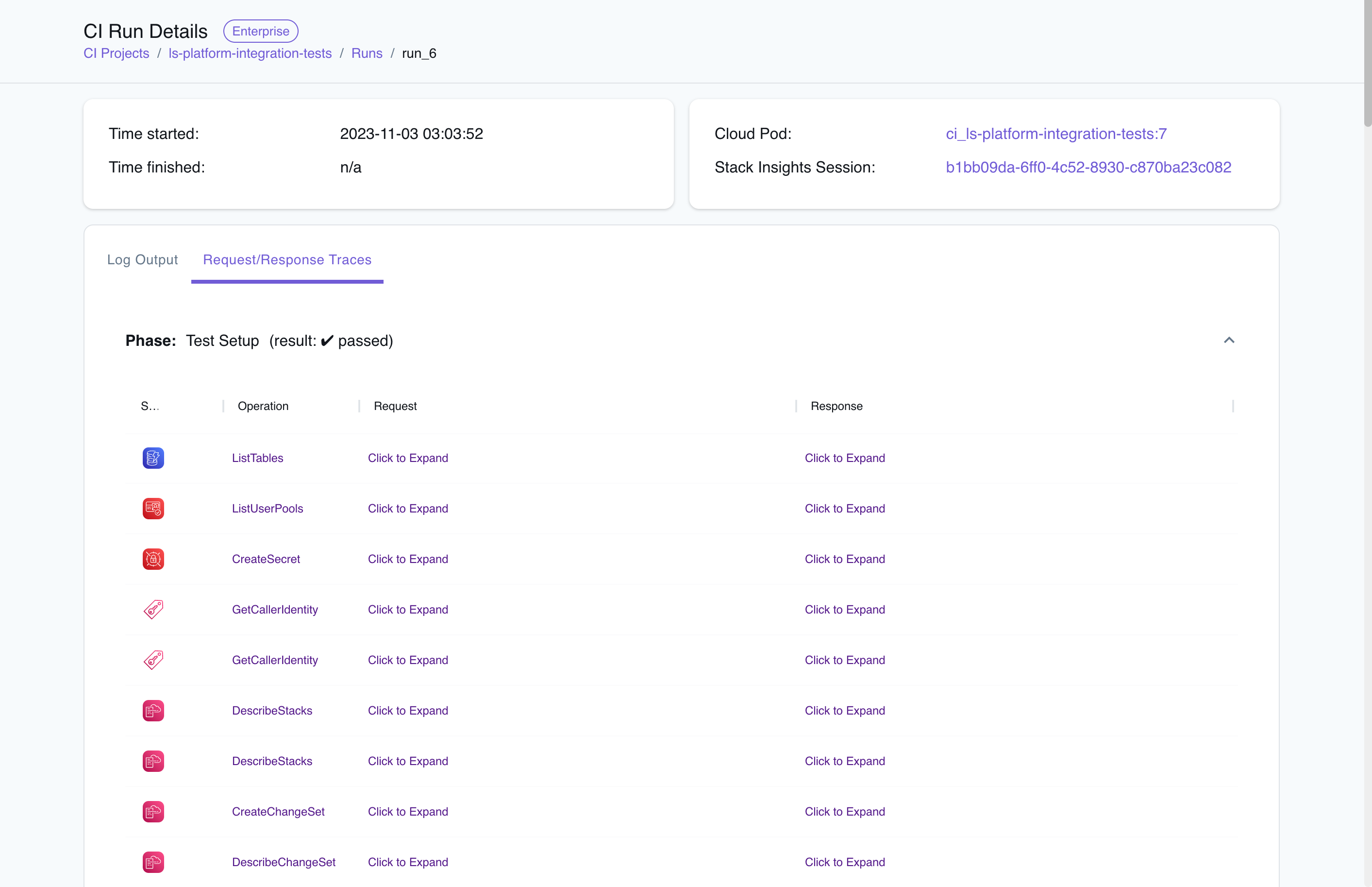Click the DynamoDB icon beside ListTables
Viewport: 1372px width, 887px height.
click(152, 458)
